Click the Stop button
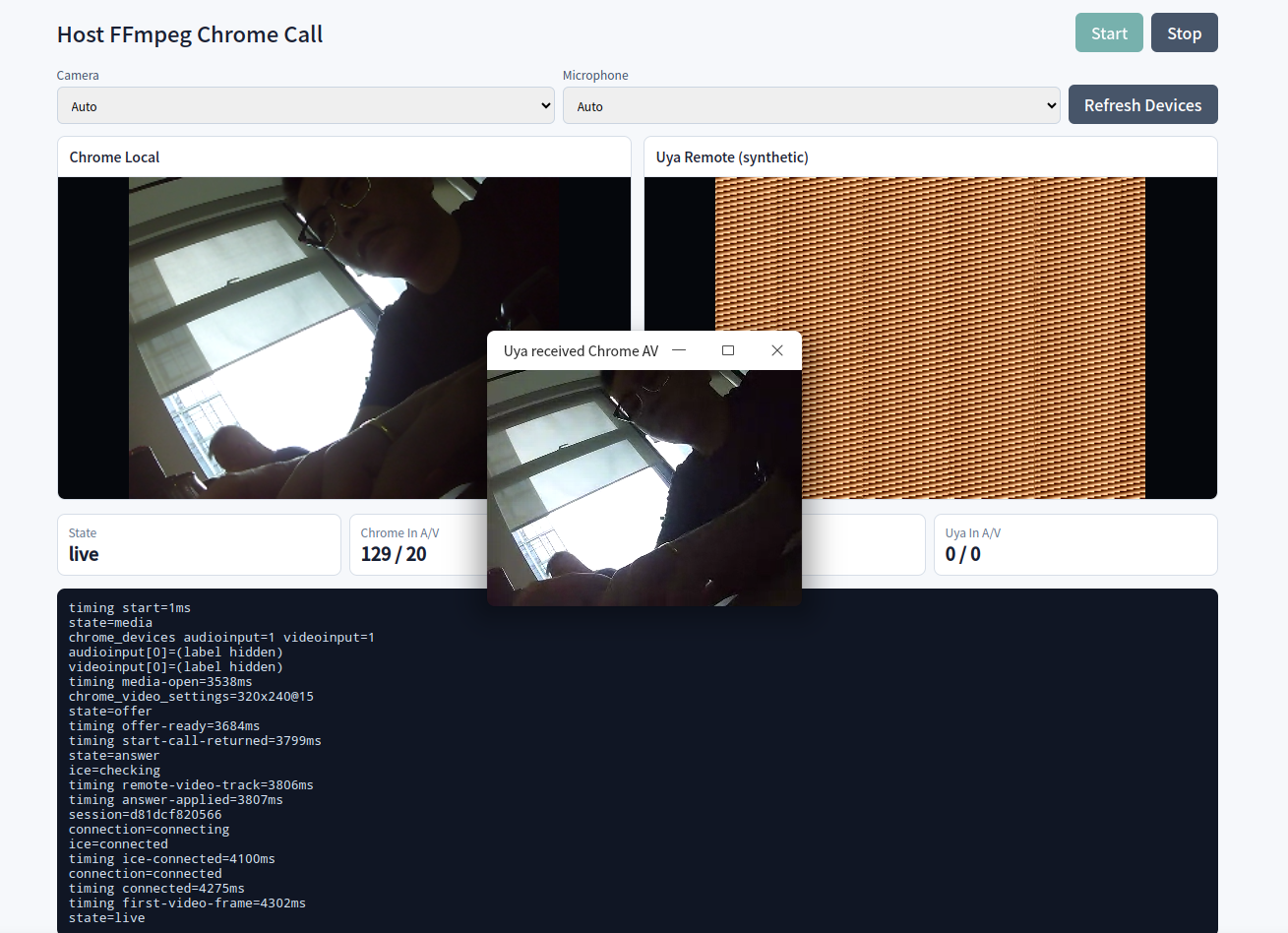1288x933 pixels. [1185, 32]
